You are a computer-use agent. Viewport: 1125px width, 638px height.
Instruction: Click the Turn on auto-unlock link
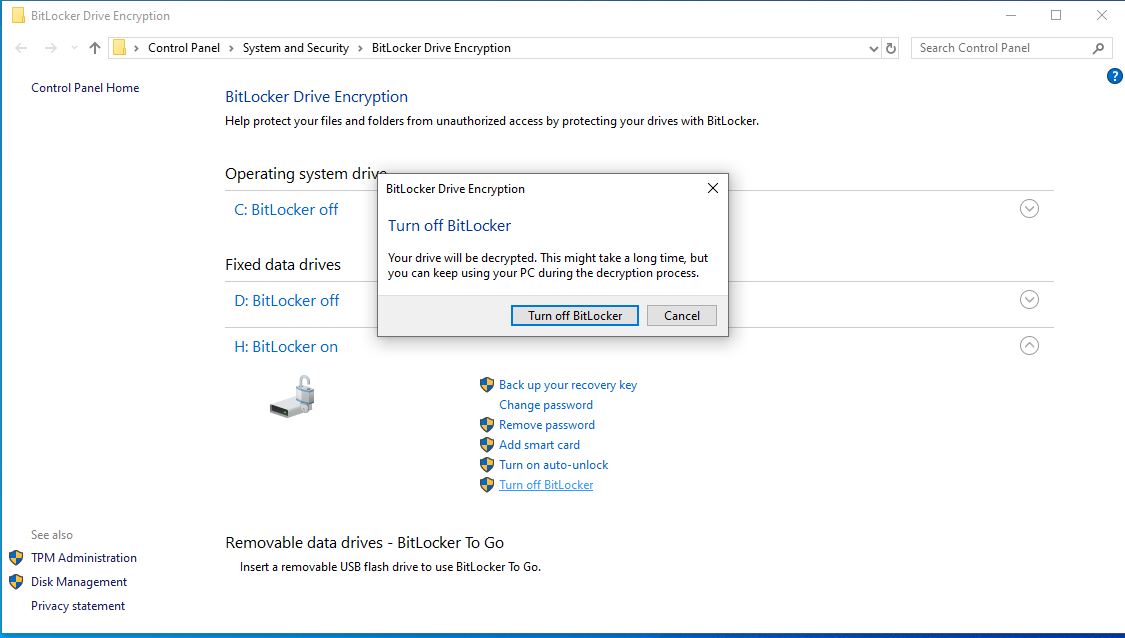pyautogui.click(x=554, y=465)
